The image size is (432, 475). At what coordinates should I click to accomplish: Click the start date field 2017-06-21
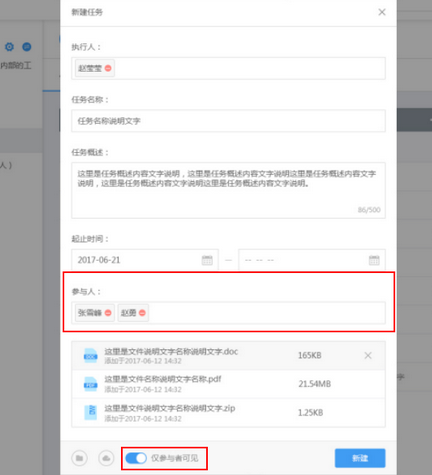click(x=145, y=259)
